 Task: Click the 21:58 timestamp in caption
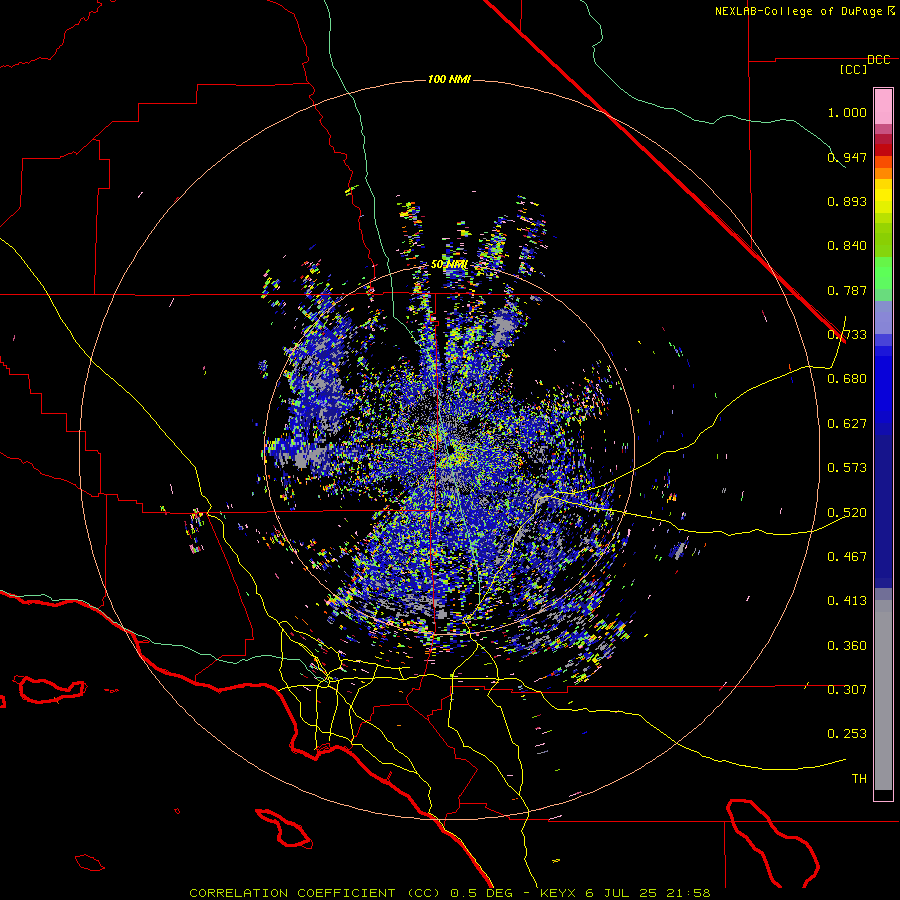pos(688,893)
